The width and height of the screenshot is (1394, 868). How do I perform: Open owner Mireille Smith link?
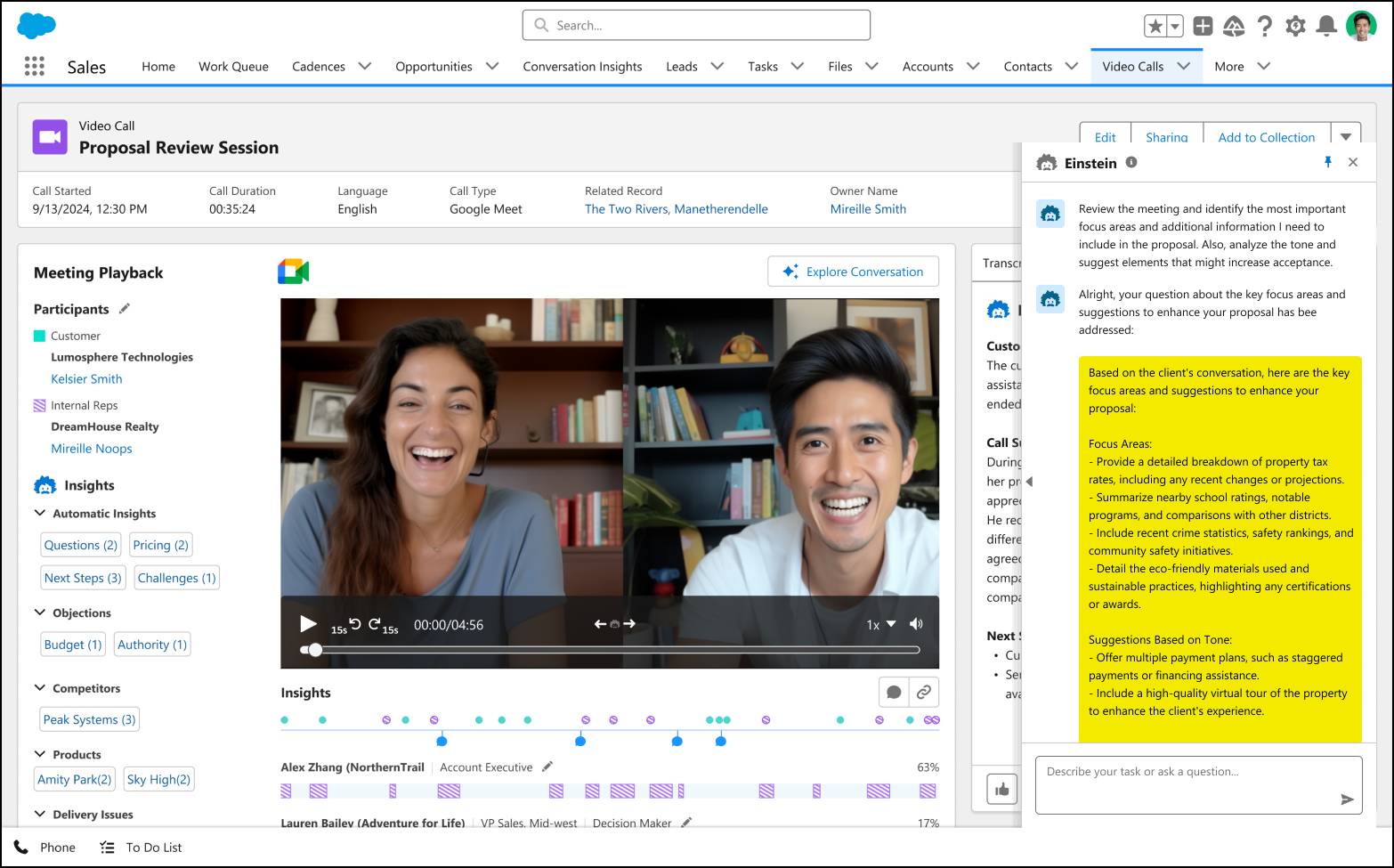click(868, 209)
